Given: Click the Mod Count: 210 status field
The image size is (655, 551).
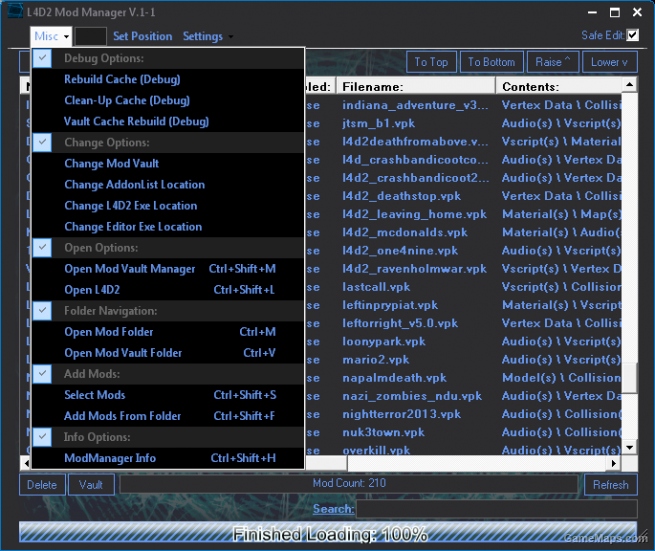Looking at the screenshot, I should (x=349, y=483).
